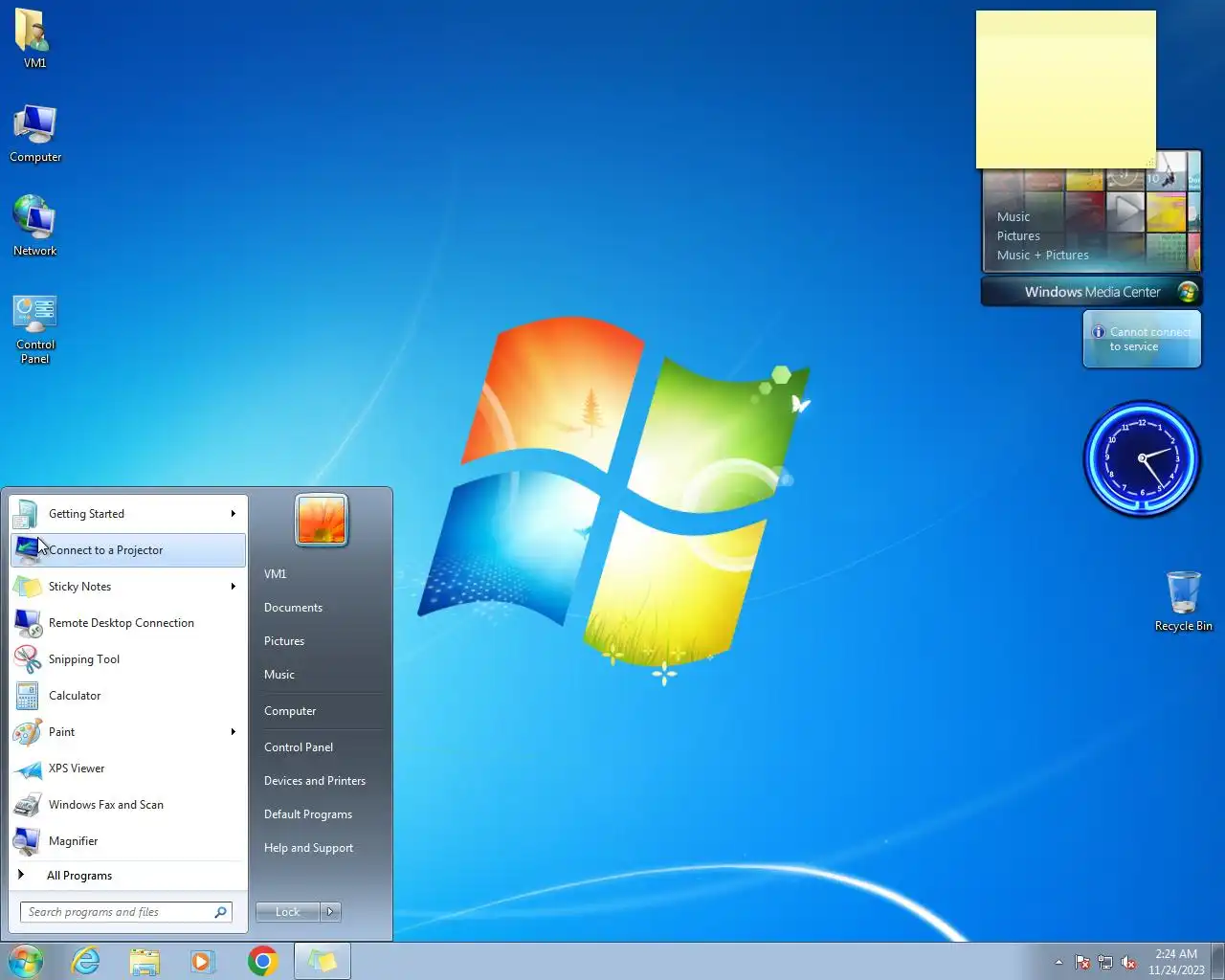The width and height of the screenshot is (1225, 980).
Task: Open the Control Panel desktop icon
Action: coord(35,328)
